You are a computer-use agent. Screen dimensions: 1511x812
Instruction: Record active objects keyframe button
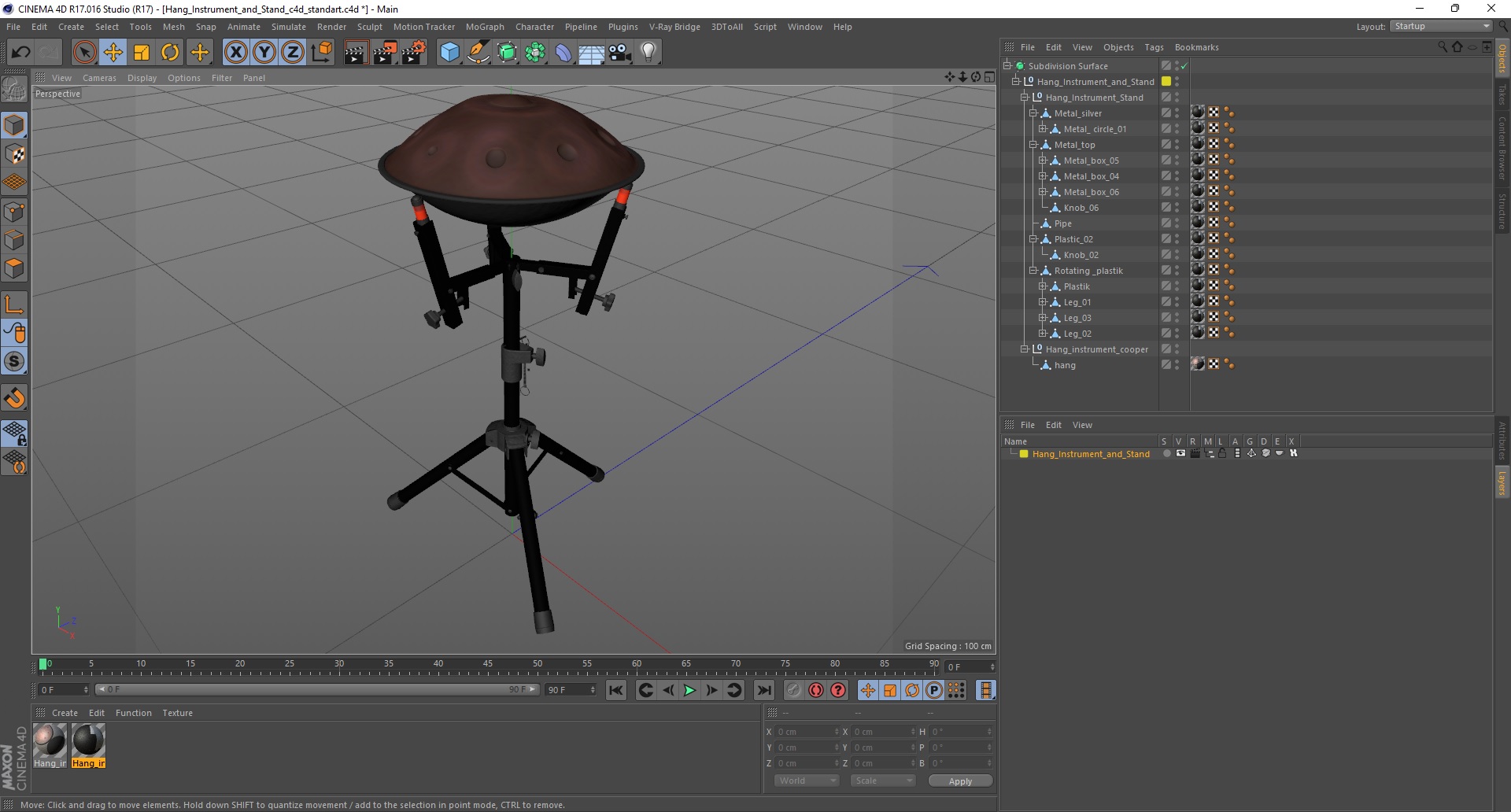pyautogui.click(x=794, y=690)
